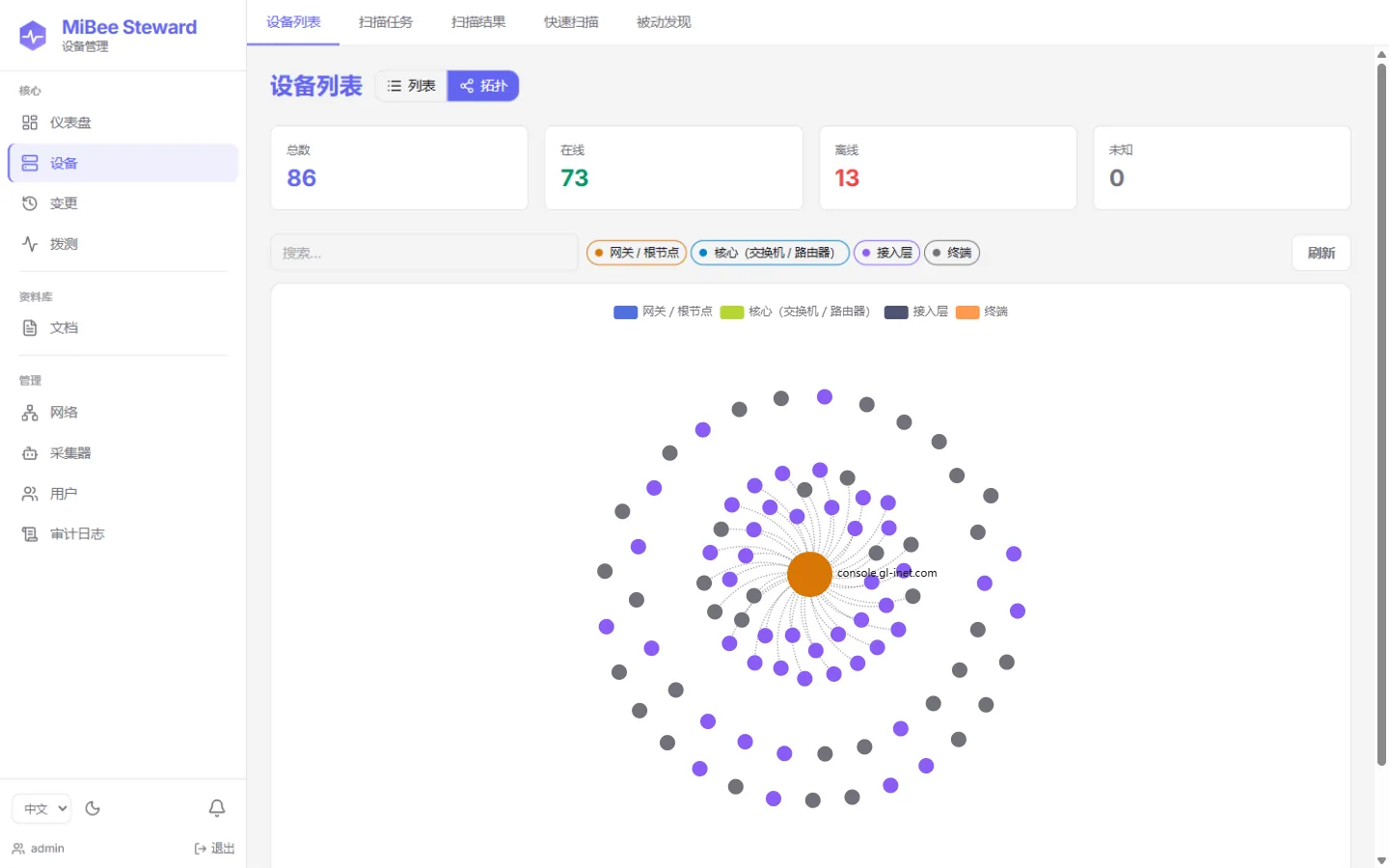Open notifications bell icon
This screenshot has width=1389, height=868.
[x=217, y=808]
